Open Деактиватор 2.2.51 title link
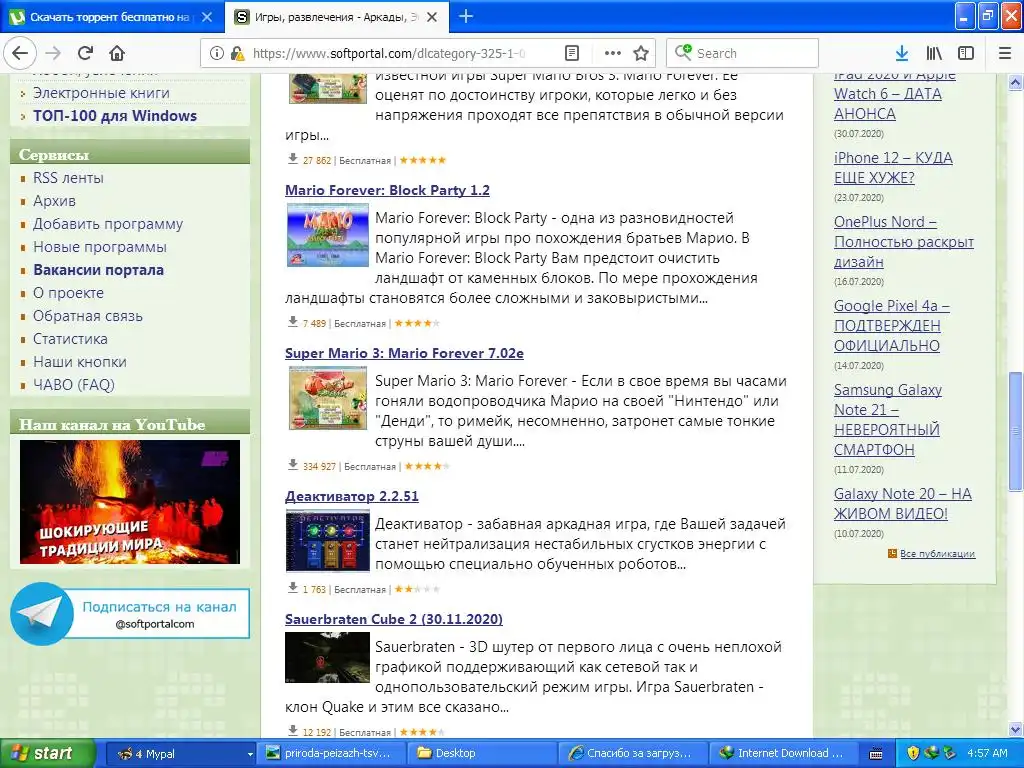Viewport: 1024px width, 768px height. 351,496
